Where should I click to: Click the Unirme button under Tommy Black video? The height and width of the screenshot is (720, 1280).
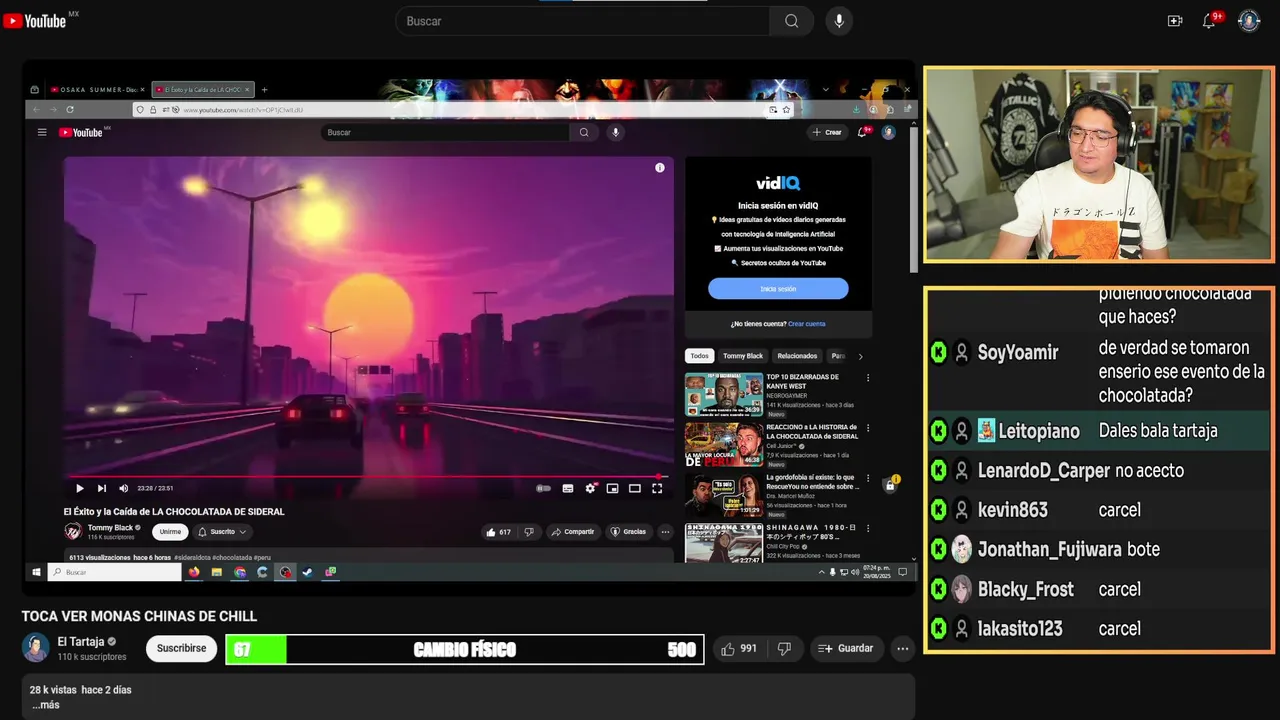(x=170, y=532)
